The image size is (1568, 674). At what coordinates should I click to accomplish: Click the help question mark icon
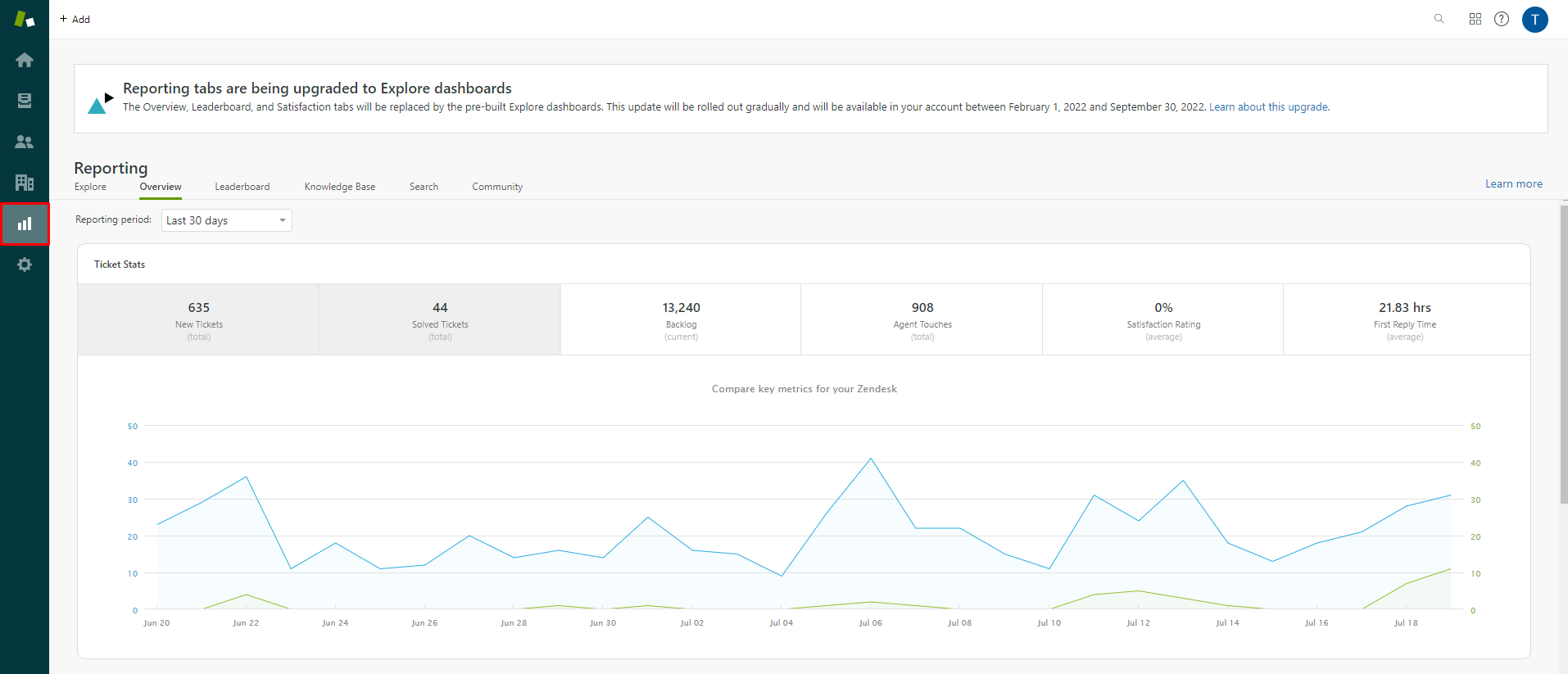[1502, 19]
